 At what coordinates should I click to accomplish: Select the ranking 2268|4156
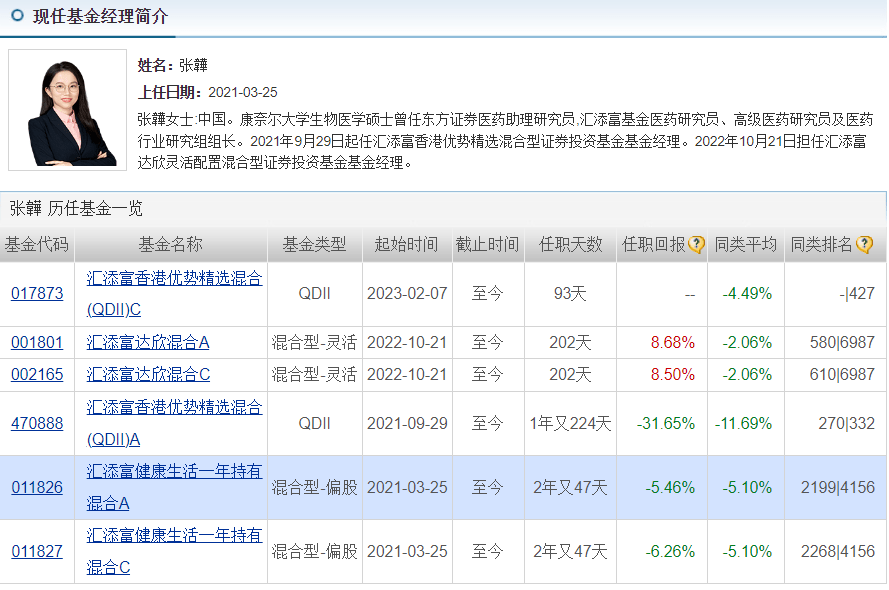[x=837, y=551]
